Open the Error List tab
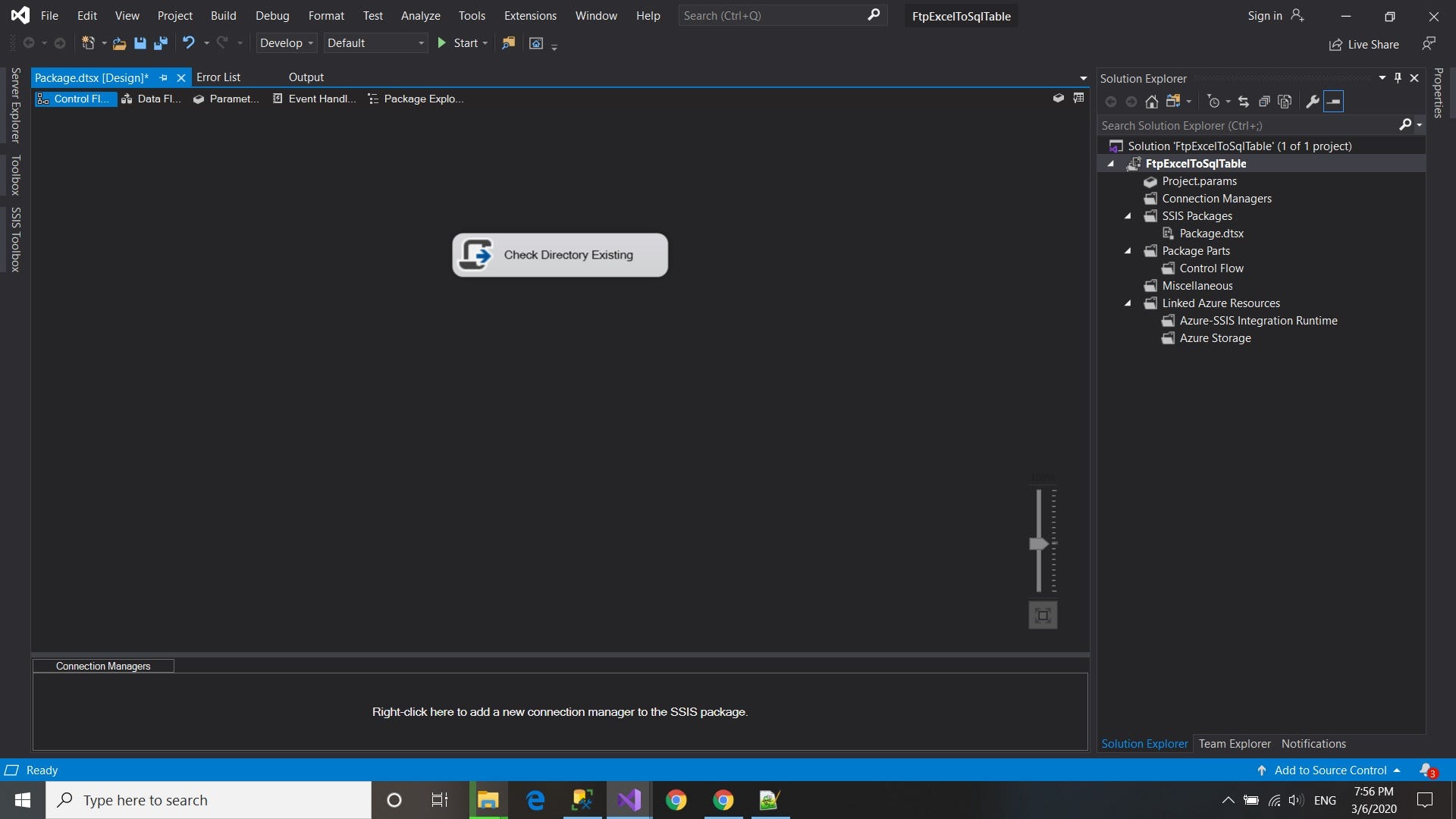This screenshot has height=819, width=1456. pyautogui.click(x=218, y=77)
